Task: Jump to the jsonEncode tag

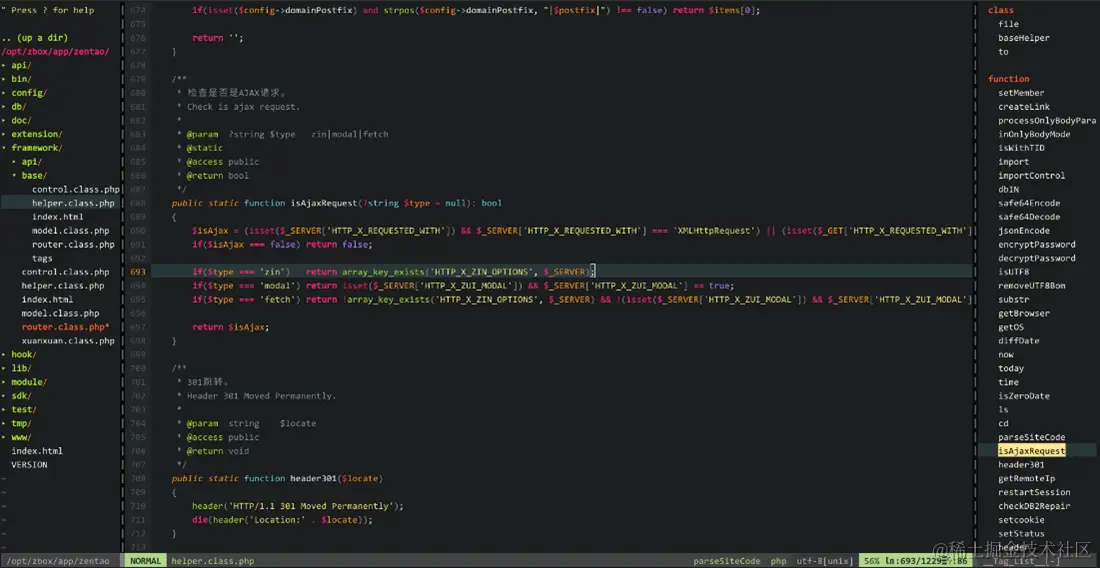Action: [1024, 231]
